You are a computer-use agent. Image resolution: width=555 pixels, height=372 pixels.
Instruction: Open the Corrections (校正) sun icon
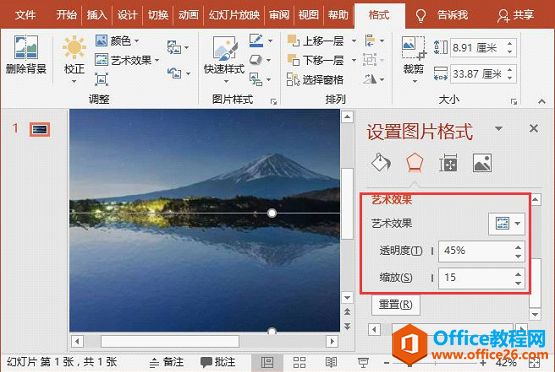(74, 47)
